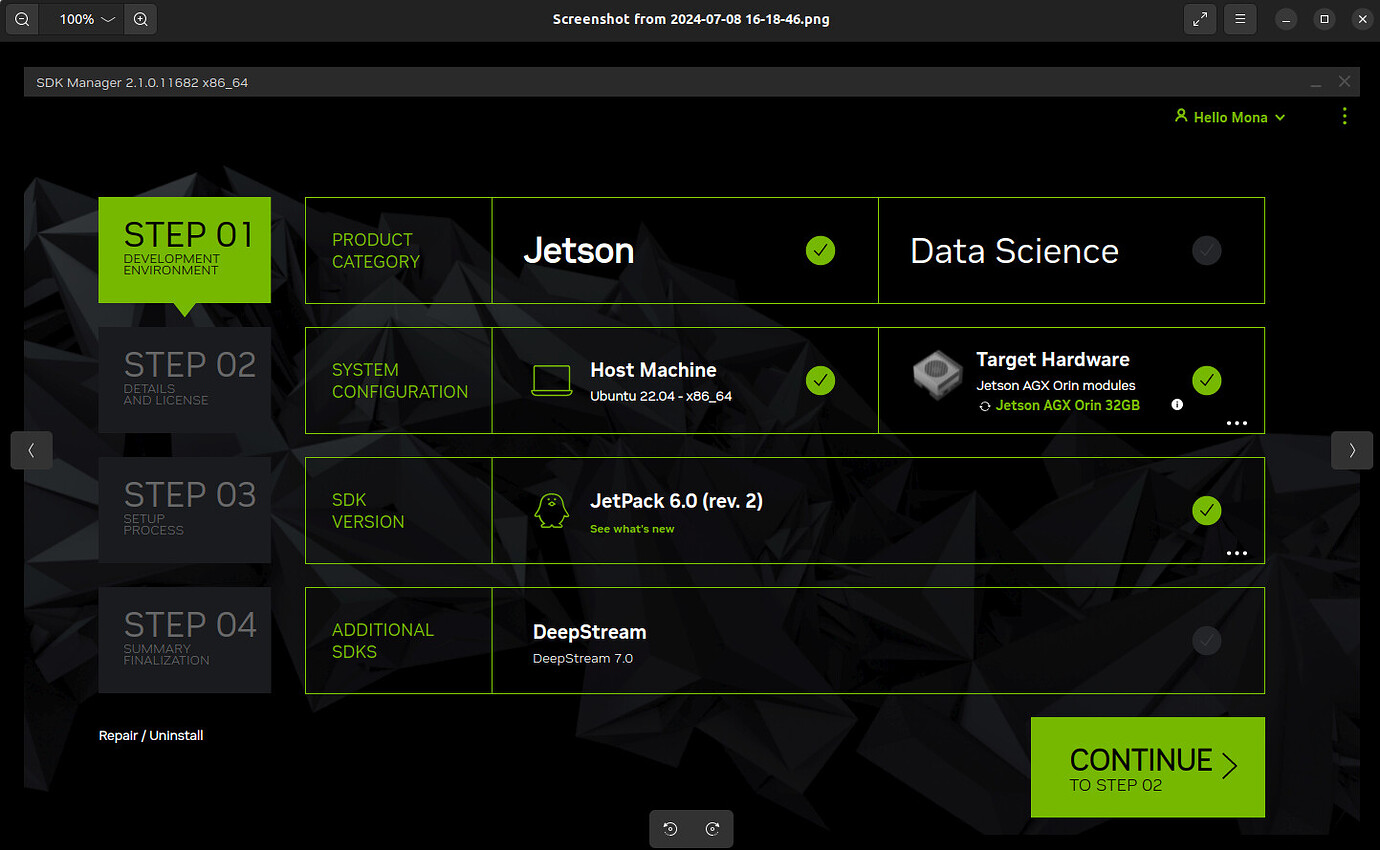The height and width of the screenshot is (850, 1380).
Task: Open the vertical three-dot menu top right
Action: pos(1344,116)
